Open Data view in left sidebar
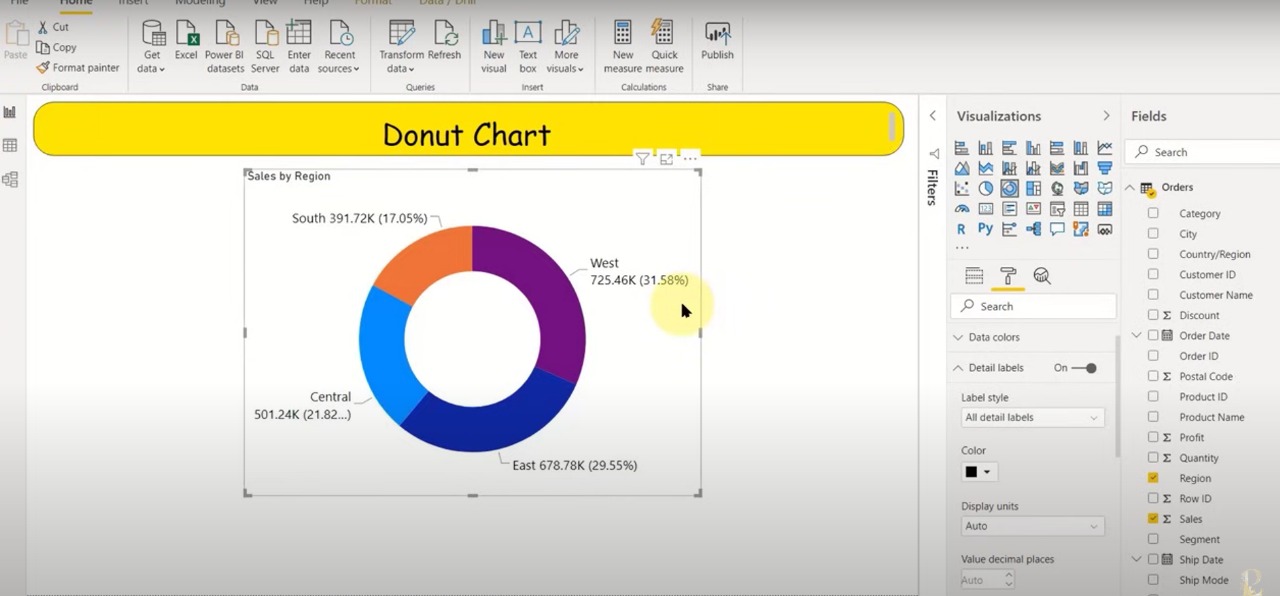Viewport: 1280px width, 596px height. pyautogui.click(x=10, y=146)
